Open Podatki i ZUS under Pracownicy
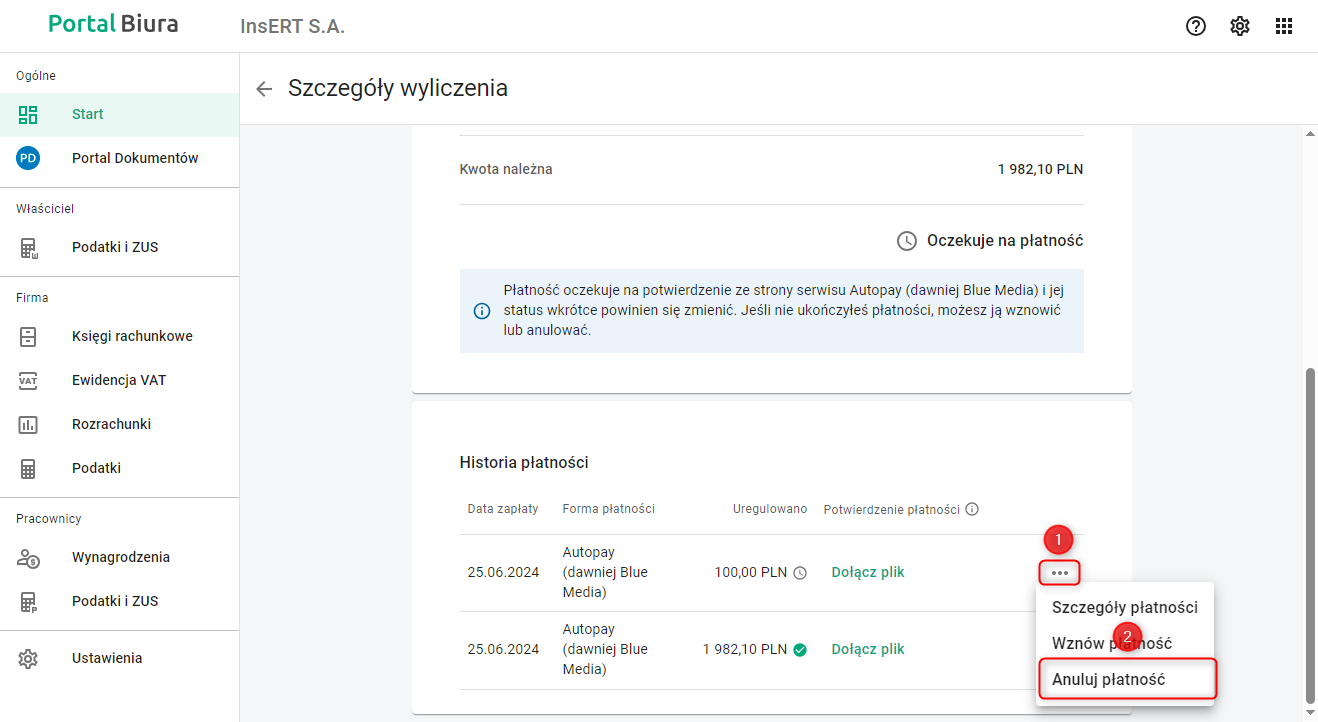1318x722 pixels. pos(115,601)
